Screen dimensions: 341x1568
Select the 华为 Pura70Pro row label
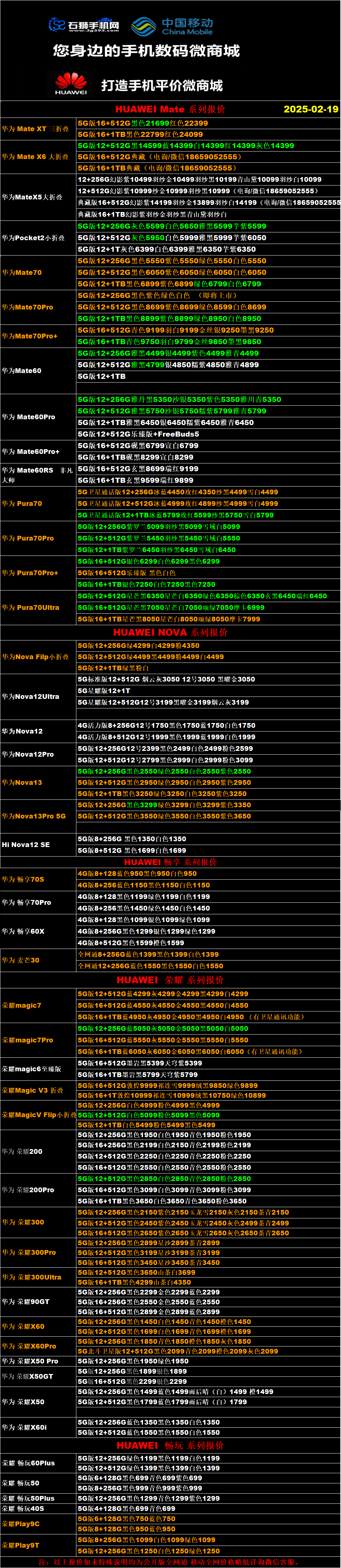[x=28, y=538]
